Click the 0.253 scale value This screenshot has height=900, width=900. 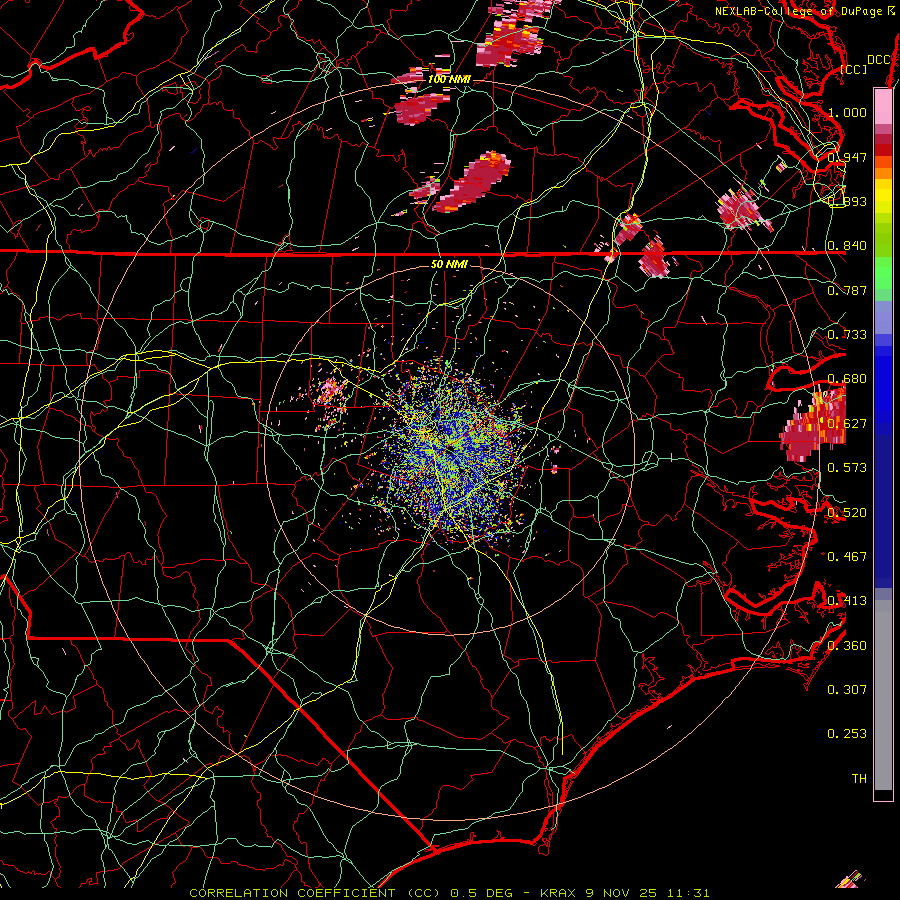coord(847,734)
